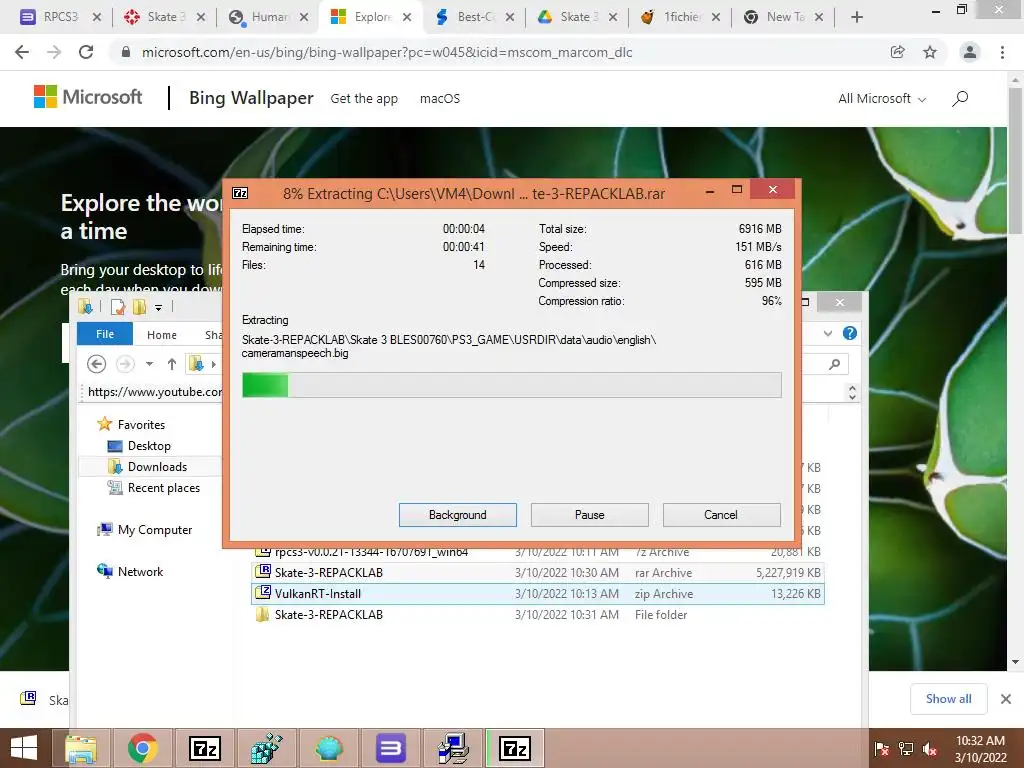Click Show all downloads button
This screenshot has height=768, width=1024.
pos(948,699)
